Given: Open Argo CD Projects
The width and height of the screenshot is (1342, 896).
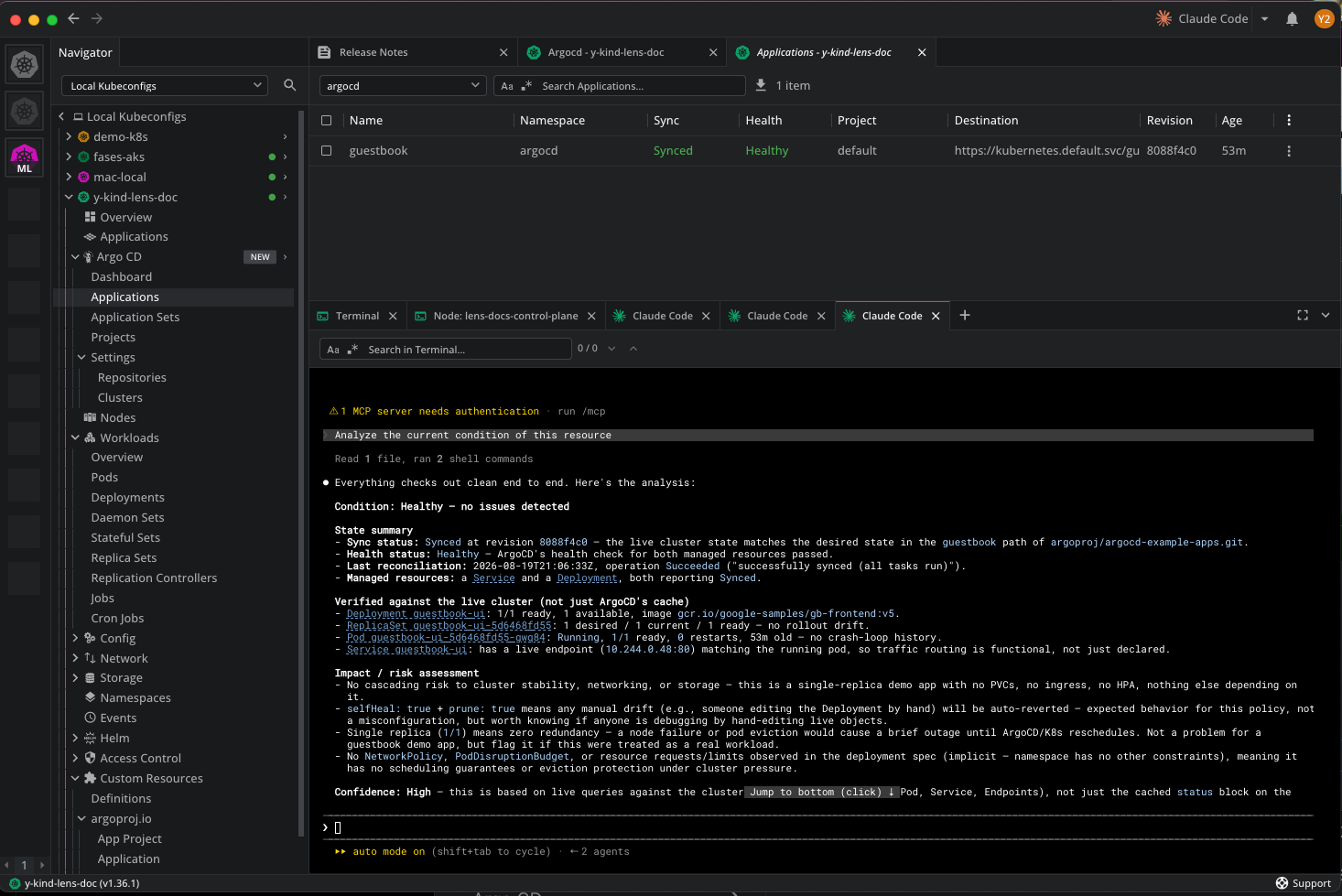Looking at the screenshot, I should tap(114, 337).
